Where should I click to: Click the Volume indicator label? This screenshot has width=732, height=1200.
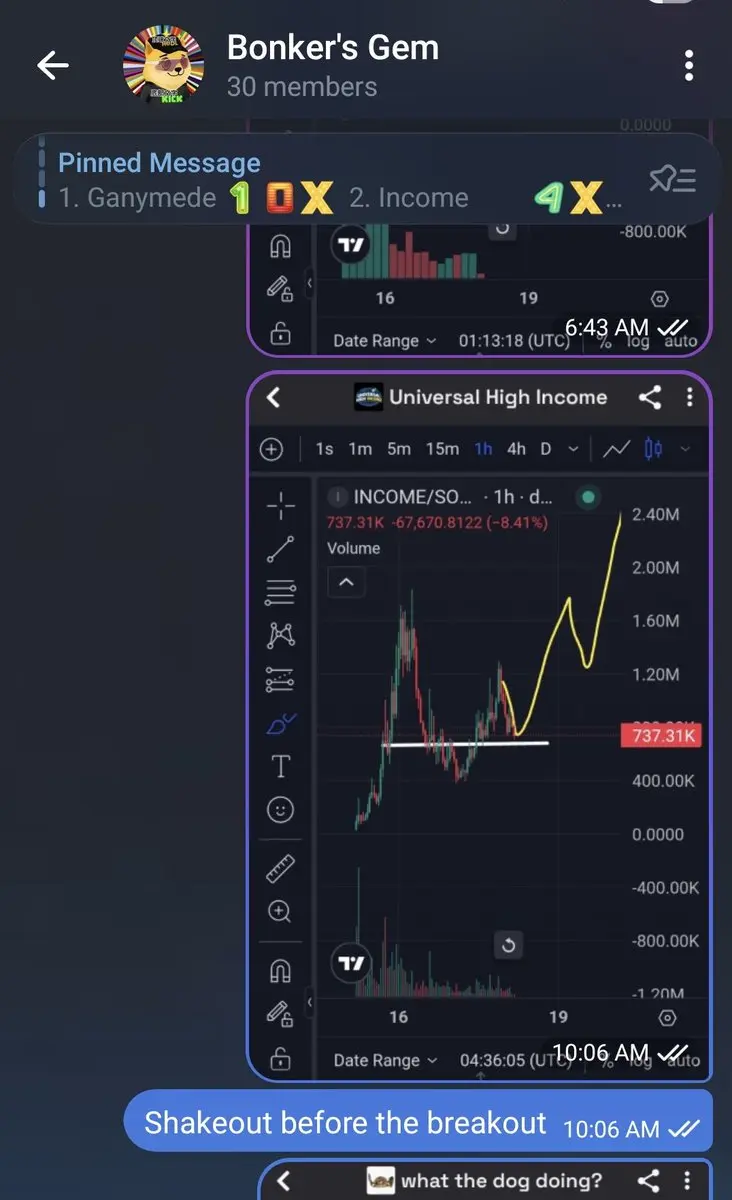353,548
